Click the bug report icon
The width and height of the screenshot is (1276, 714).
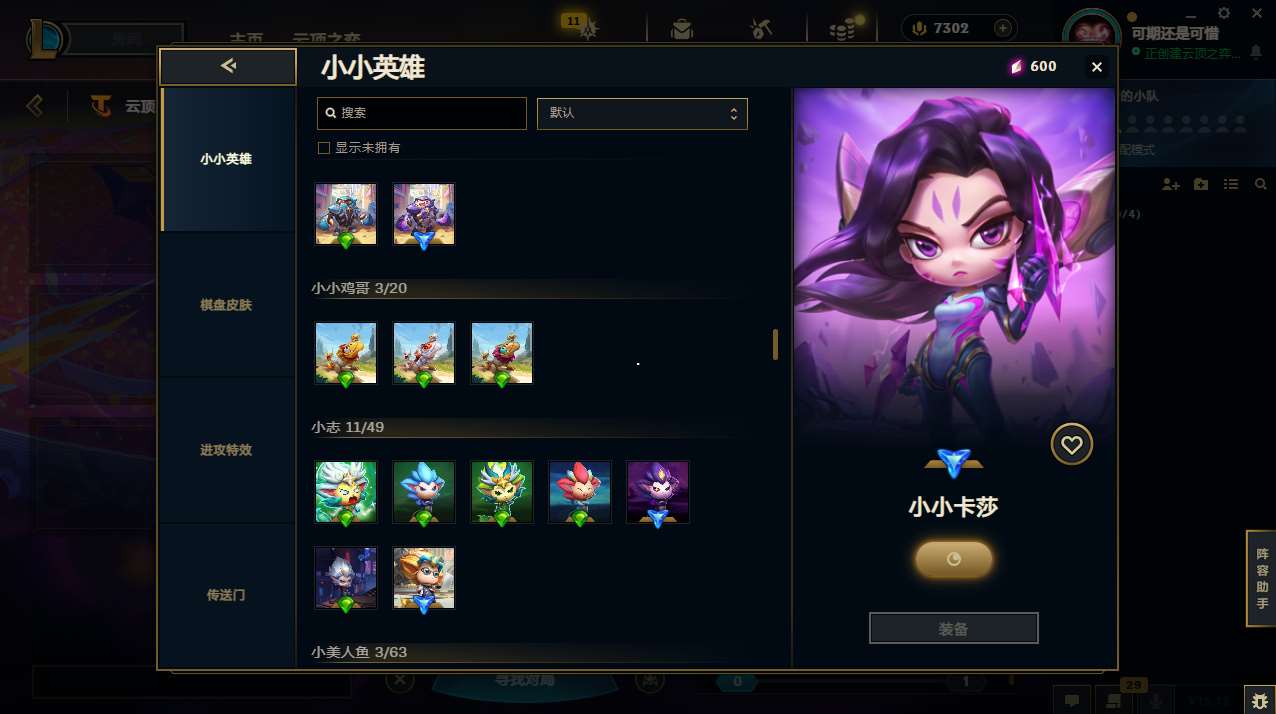point(1259,699)
